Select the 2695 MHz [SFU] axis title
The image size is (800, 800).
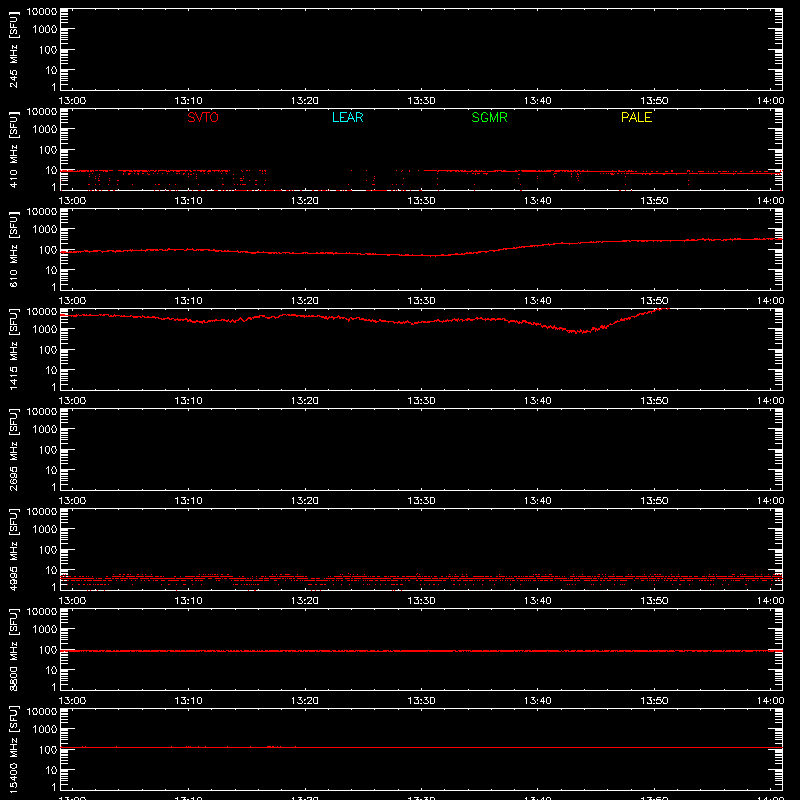(x=13, y=450)
